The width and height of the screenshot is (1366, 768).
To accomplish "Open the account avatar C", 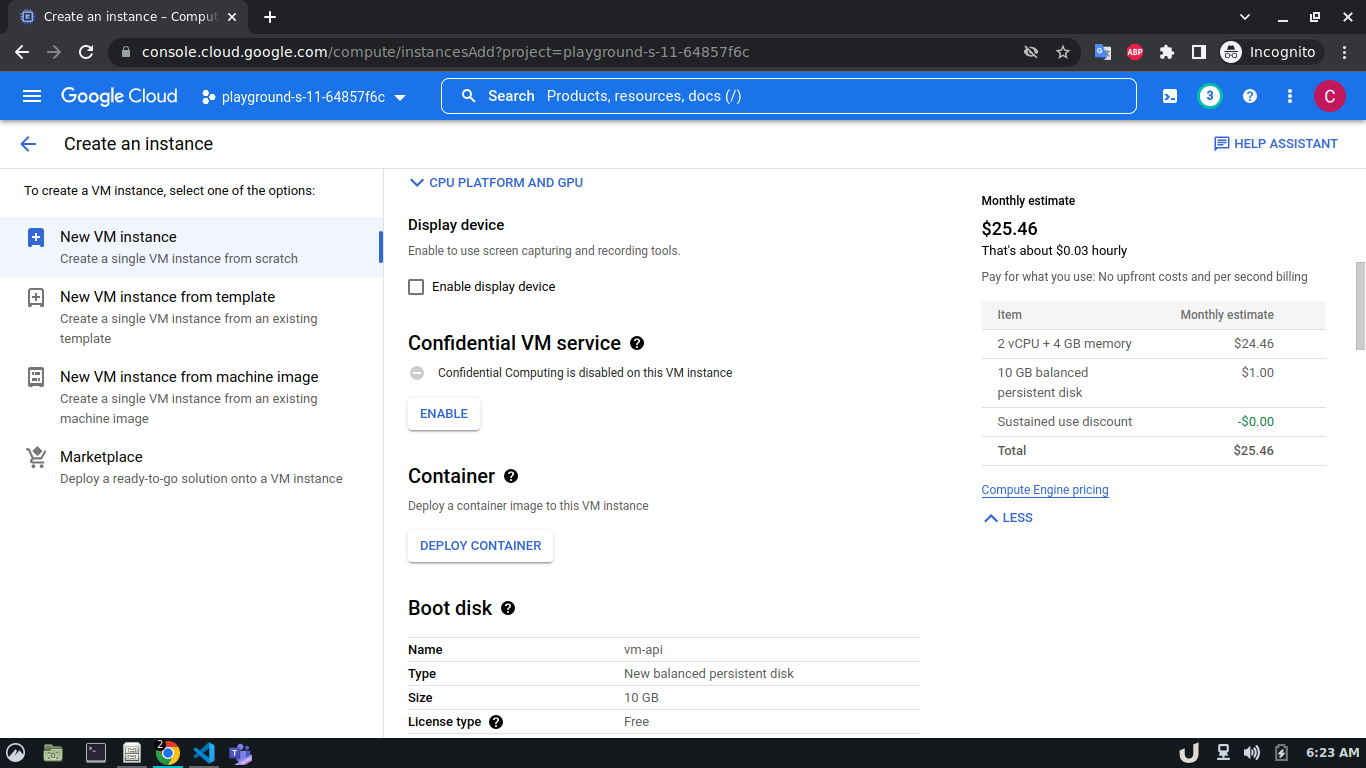I will [x=1329, y=96].
